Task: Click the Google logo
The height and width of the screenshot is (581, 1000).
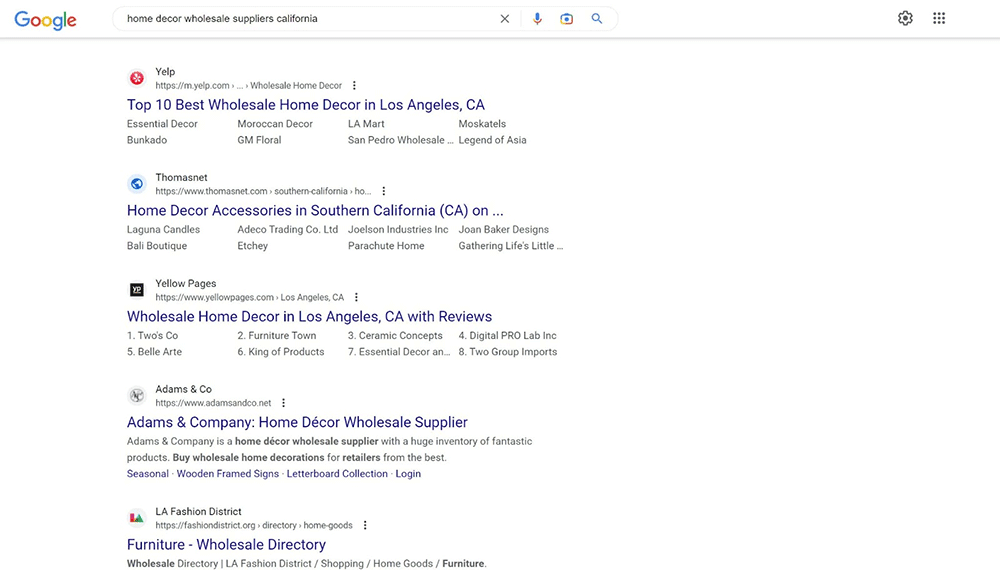Action: point(45,20)
